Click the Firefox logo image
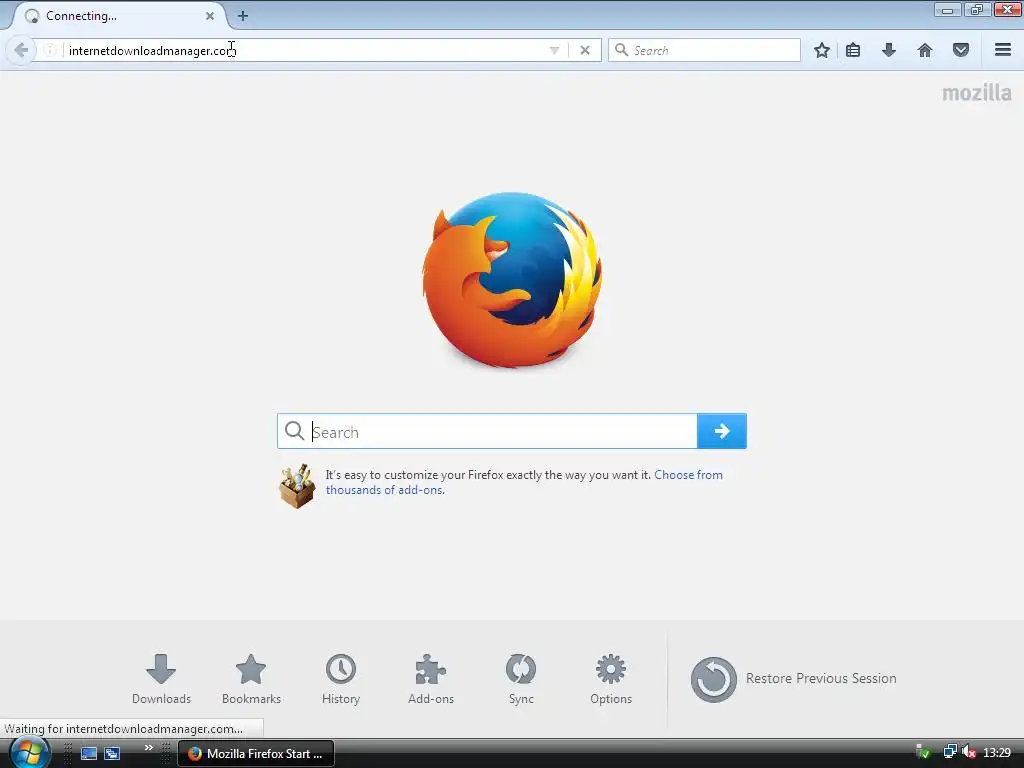 point(512,280)
